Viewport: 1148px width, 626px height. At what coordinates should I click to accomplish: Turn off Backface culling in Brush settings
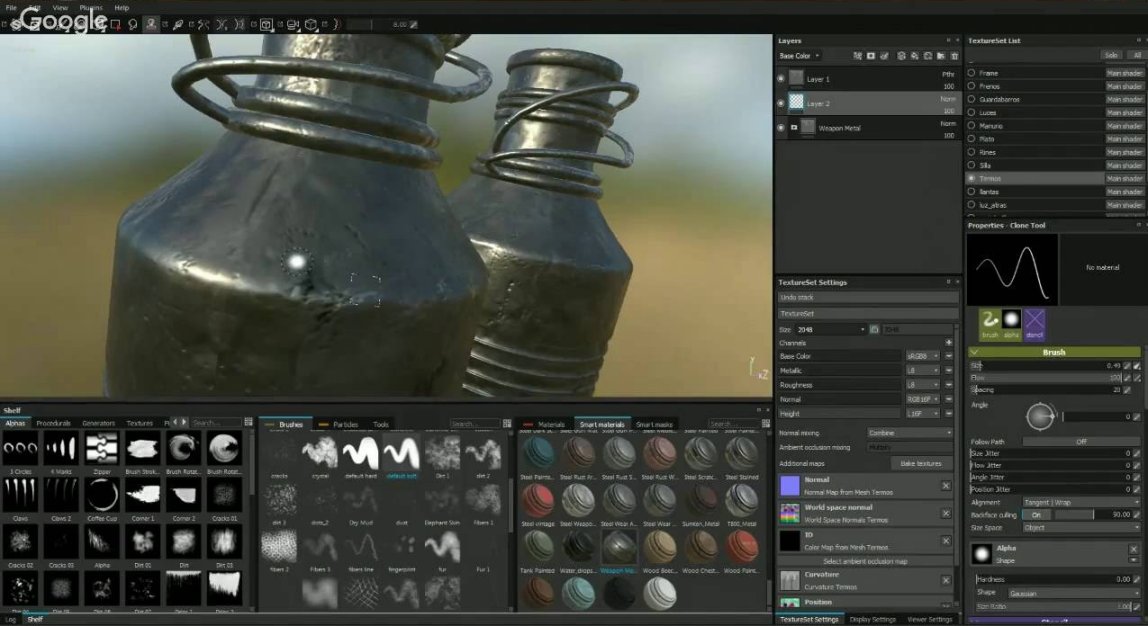(x=1037, y=513)
